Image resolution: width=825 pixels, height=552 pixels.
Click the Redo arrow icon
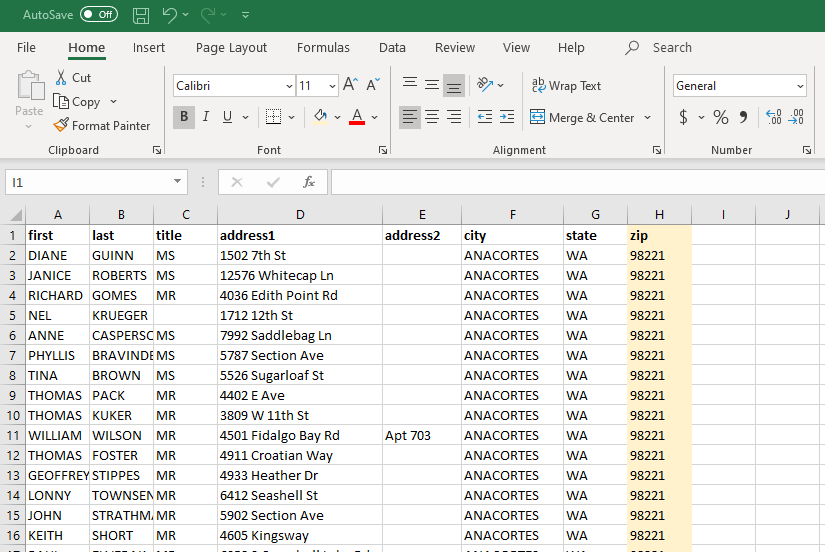tap(208, 15)
